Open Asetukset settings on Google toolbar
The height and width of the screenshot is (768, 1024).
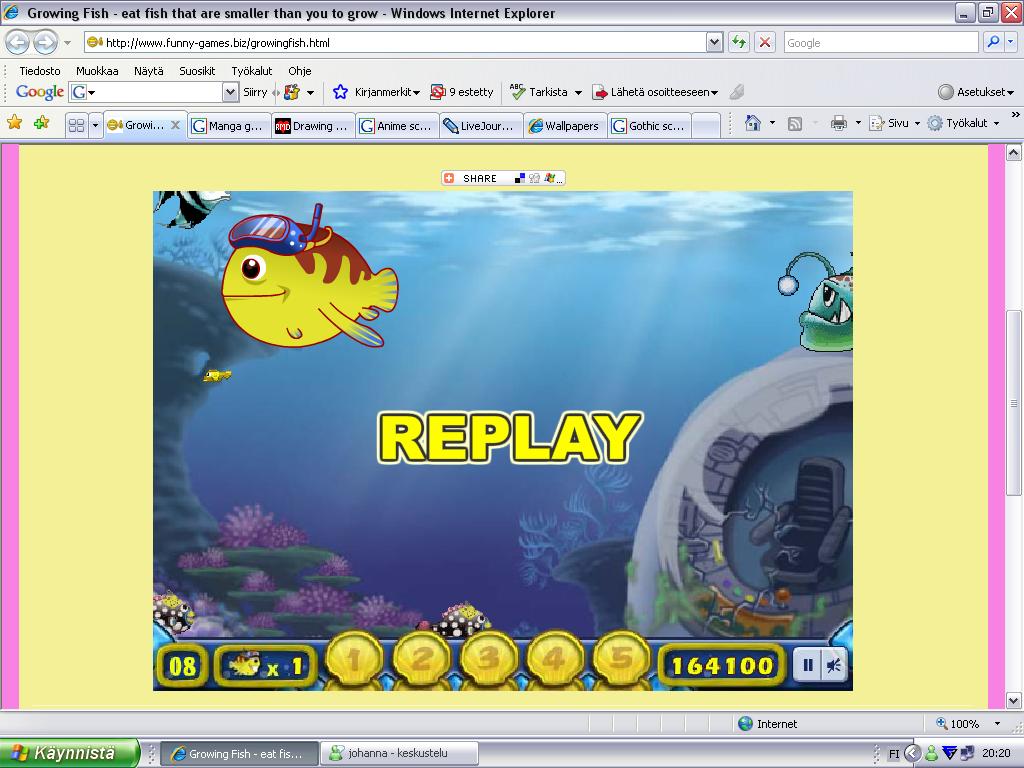[x=976, y=92]
